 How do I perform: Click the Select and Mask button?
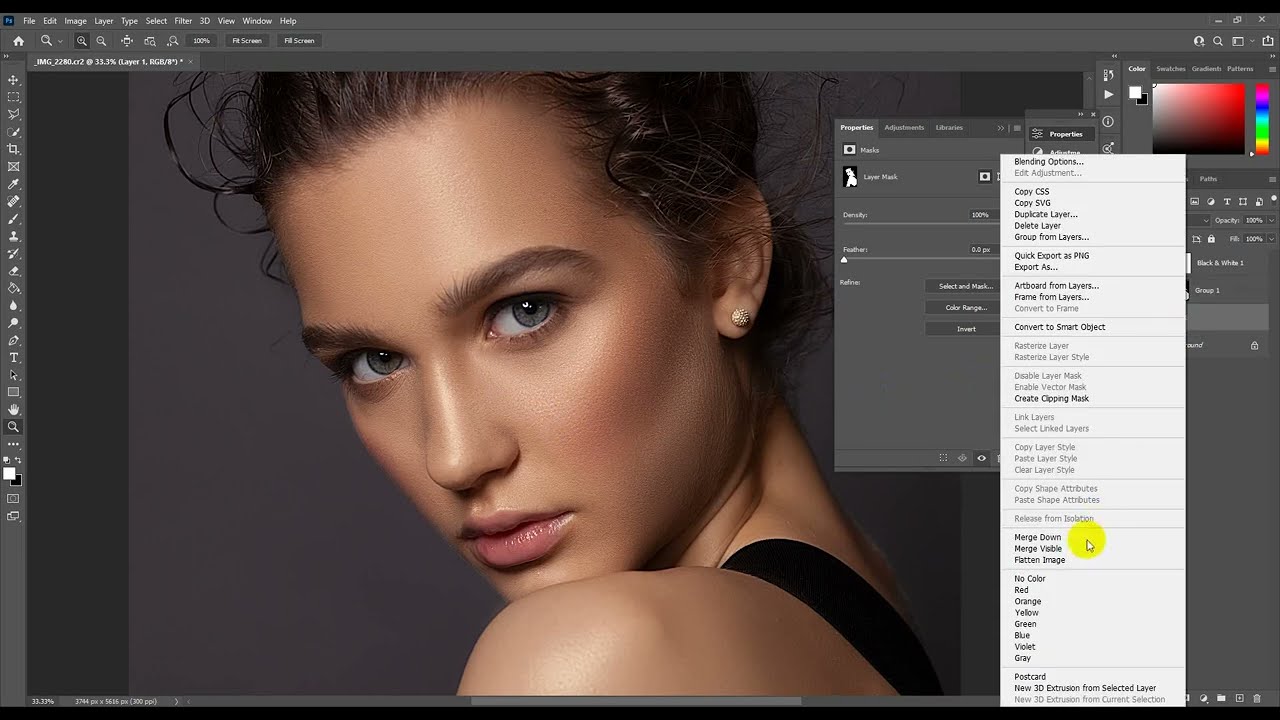coord(963,286)
